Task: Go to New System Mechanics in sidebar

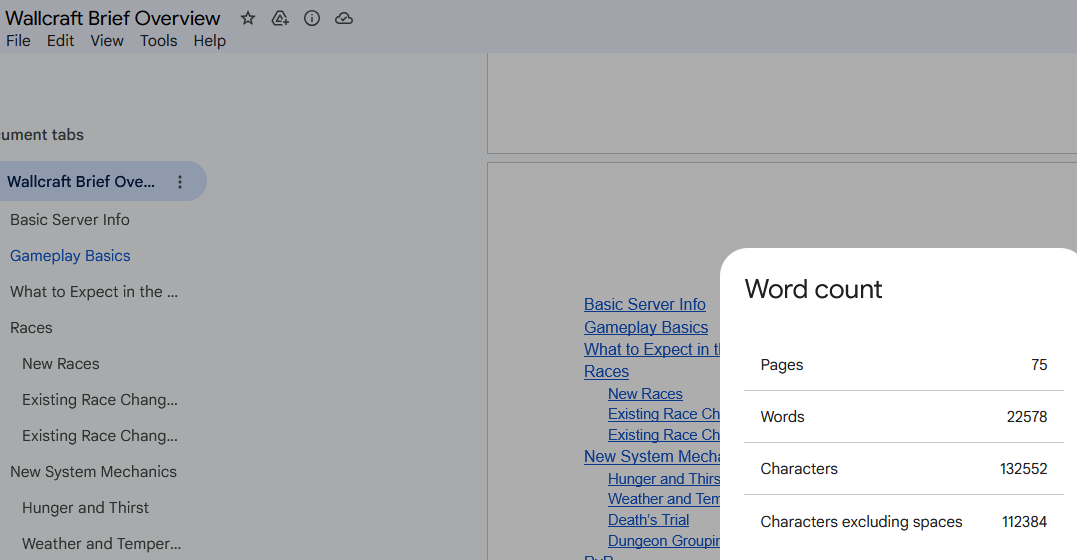Action: click(x=93, y=472)
